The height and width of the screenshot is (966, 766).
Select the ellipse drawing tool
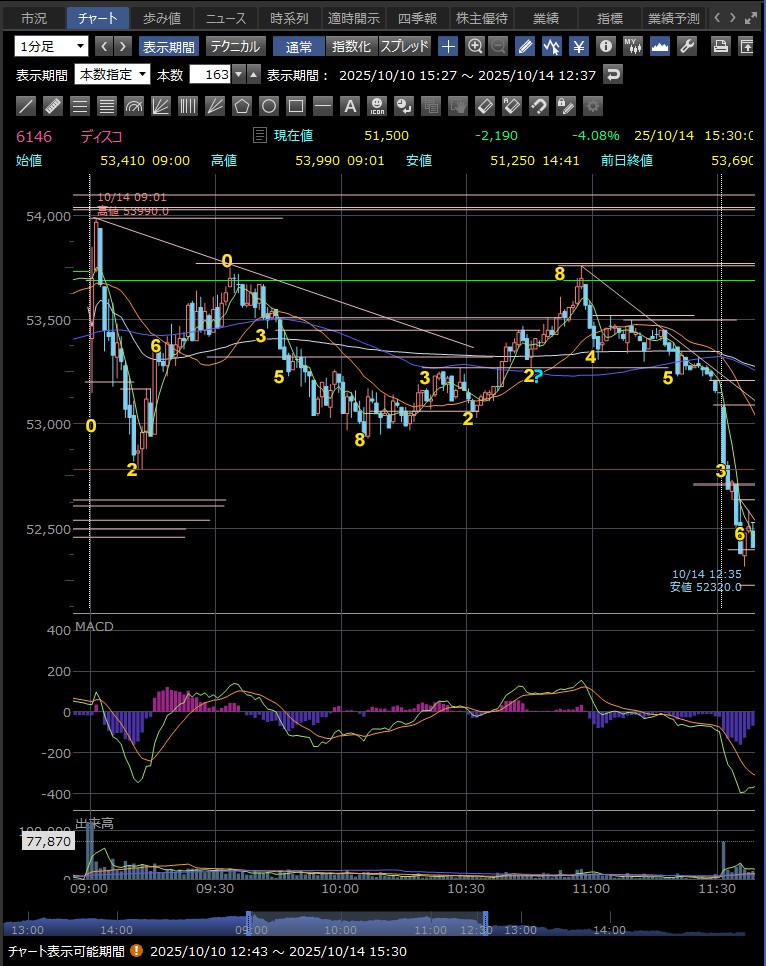point(269,106)
